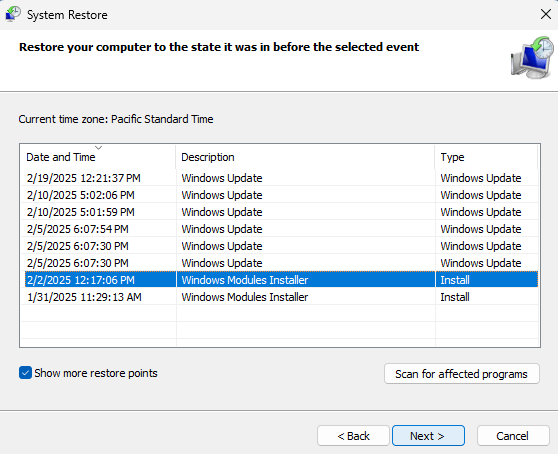558x454 pixels.
Task: Close the System Restore dialog
Action: coord(546,14)
